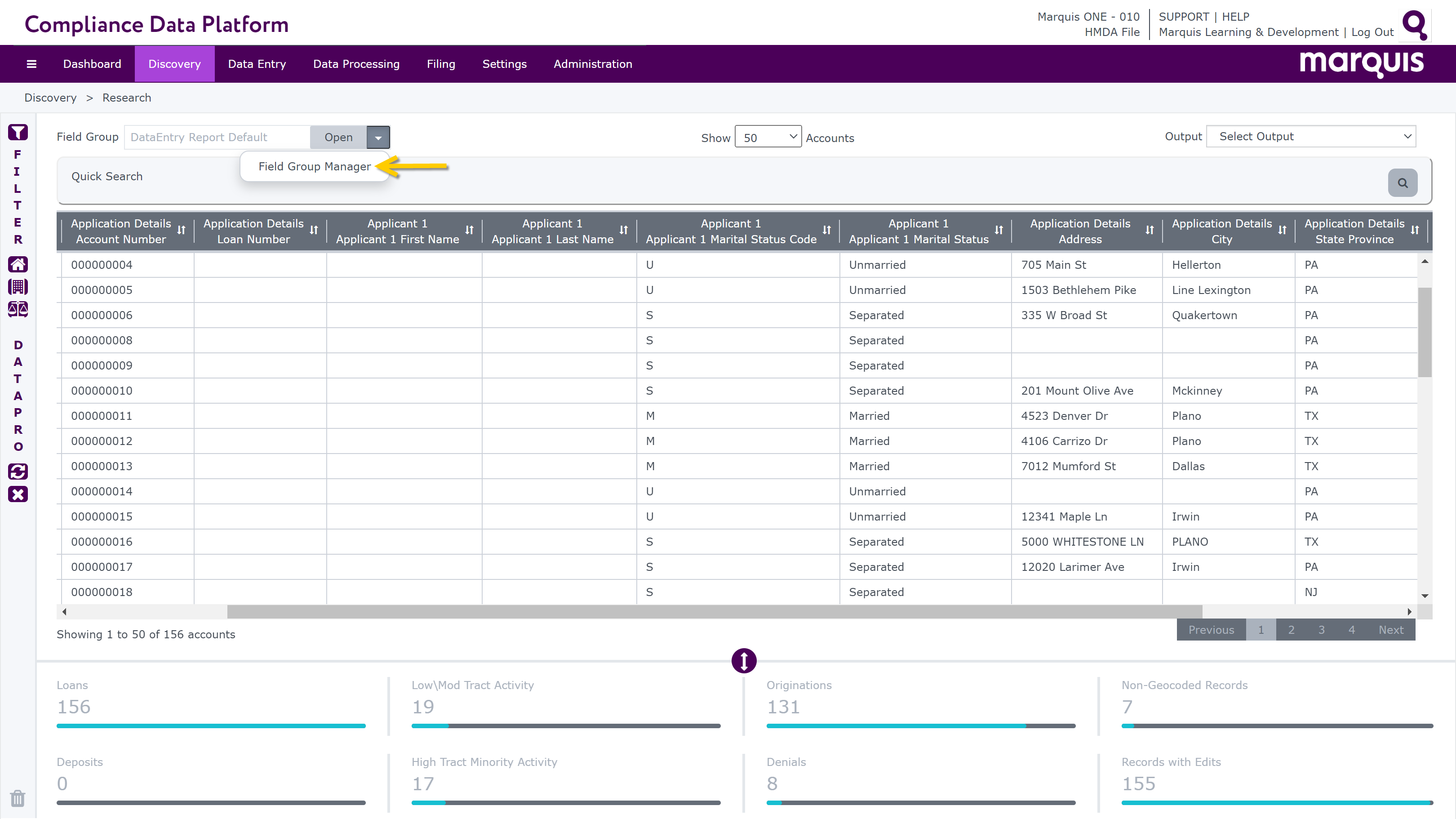Click the HELP link
1456x819 pixels.
[x=1236, y=16]
